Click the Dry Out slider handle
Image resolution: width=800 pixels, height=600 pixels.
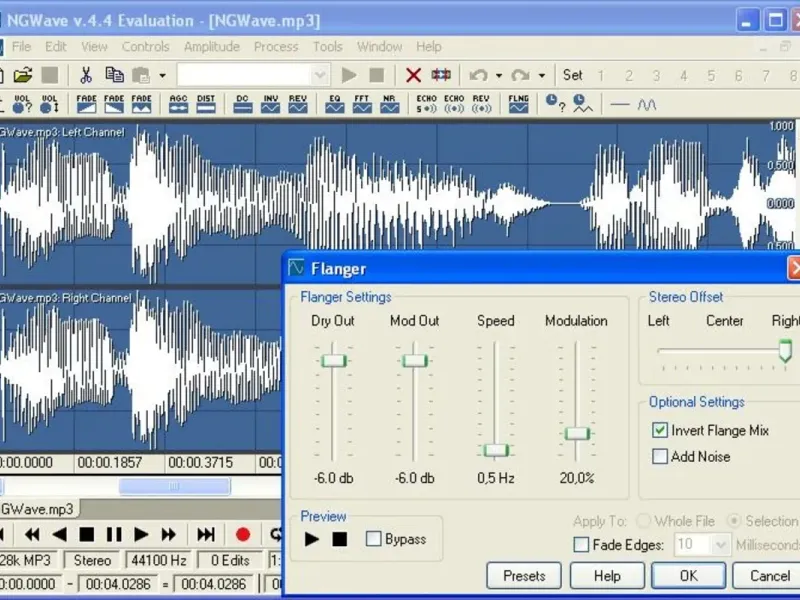[333, 360]
